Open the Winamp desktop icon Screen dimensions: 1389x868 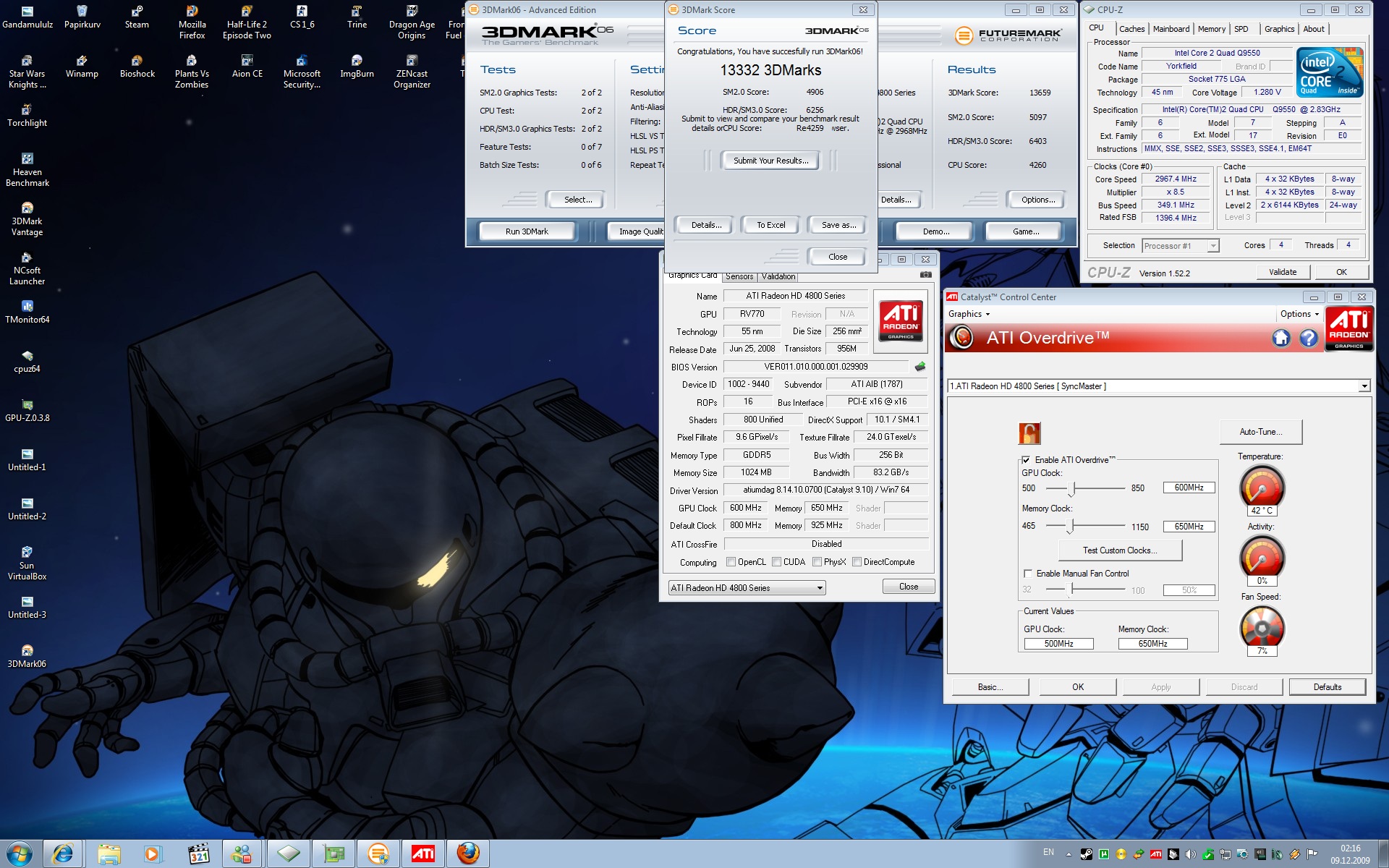(82, 67)
